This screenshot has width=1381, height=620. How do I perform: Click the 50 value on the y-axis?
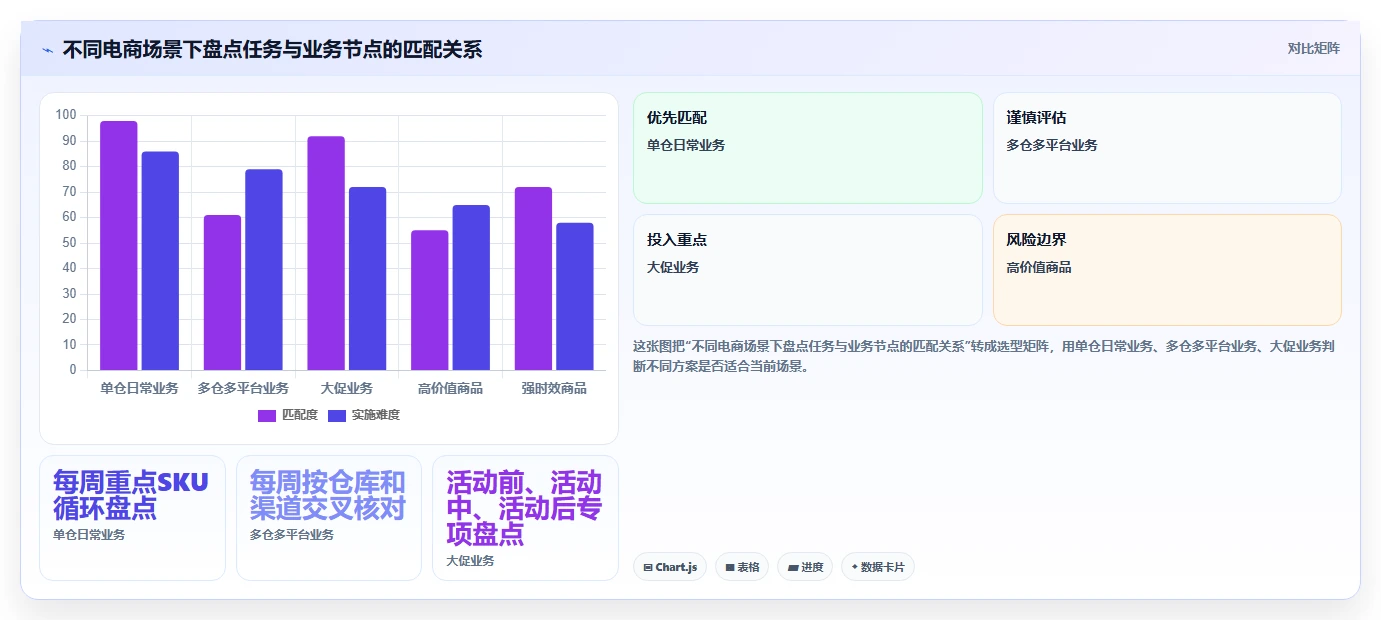(x=69, y=242)
